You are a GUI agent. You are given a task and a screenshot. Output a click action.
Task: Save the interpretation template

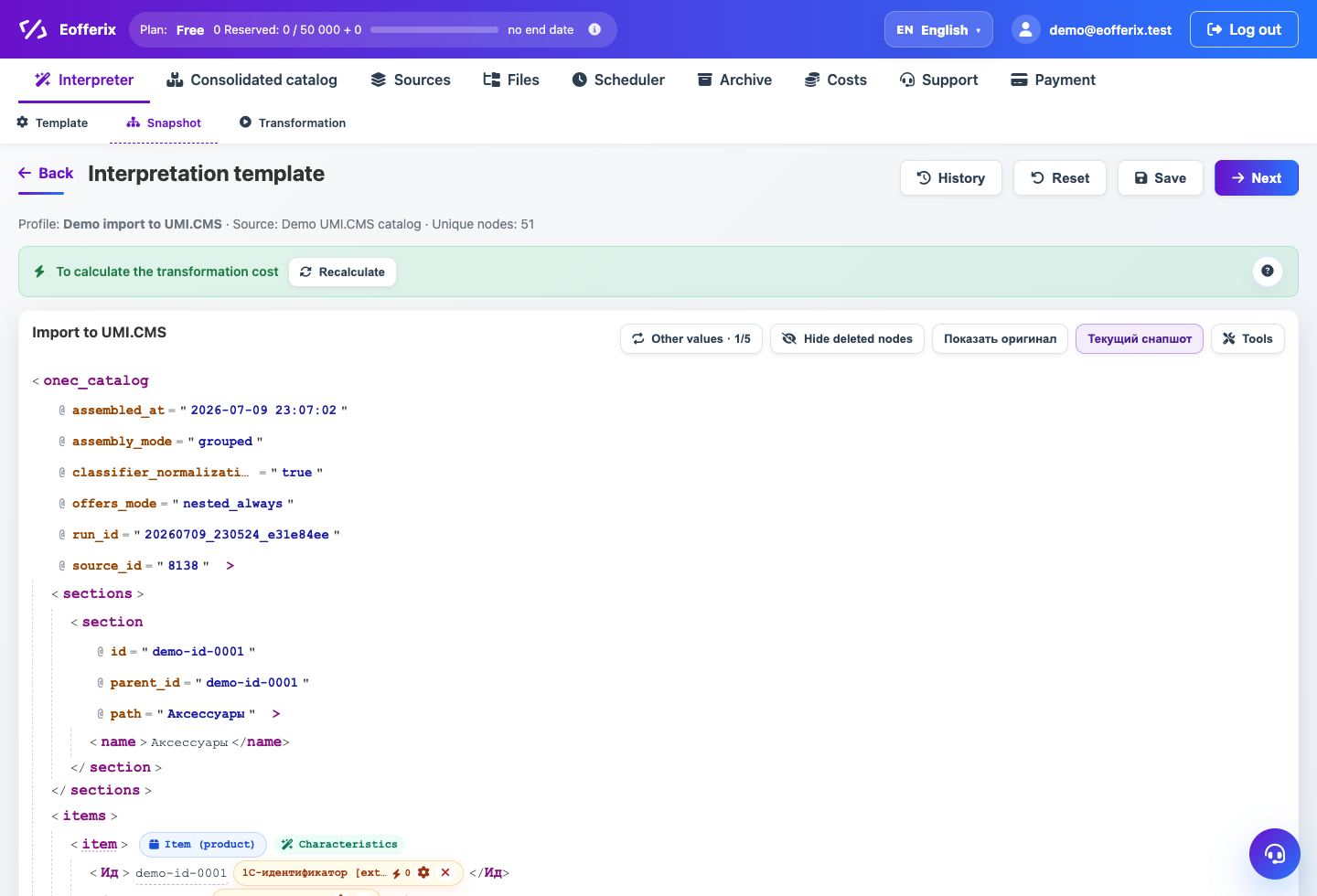click(x=1161, y=178)
